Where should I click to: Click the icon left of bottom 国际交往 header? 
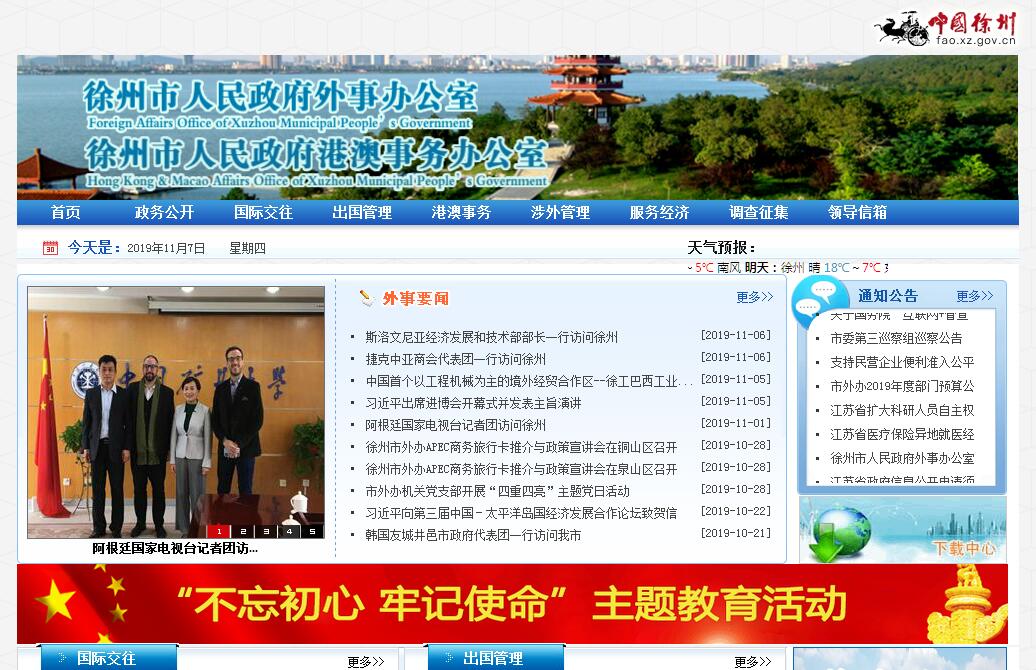point(58,658)
